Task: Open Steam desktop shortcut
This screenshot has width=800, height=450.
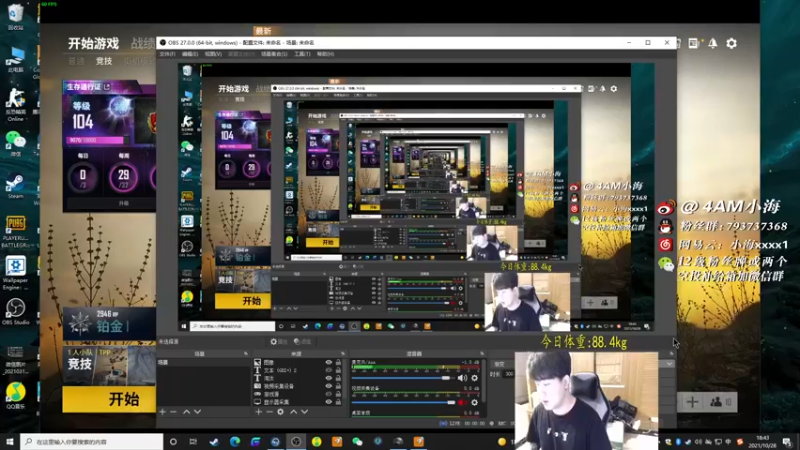Action: (15, 186)
